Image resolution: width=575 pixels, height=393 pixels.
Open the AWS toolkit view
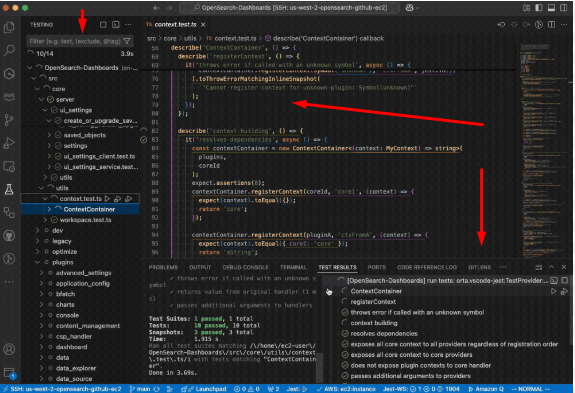tap(9, 96)
